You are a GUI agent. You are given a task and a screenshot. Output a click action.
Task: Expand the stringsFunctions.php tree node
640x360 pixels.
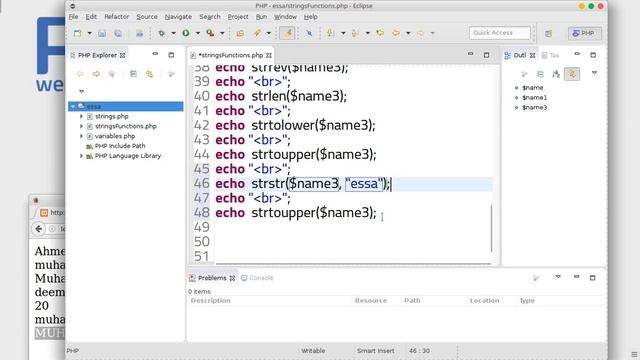tap(81, 126)
